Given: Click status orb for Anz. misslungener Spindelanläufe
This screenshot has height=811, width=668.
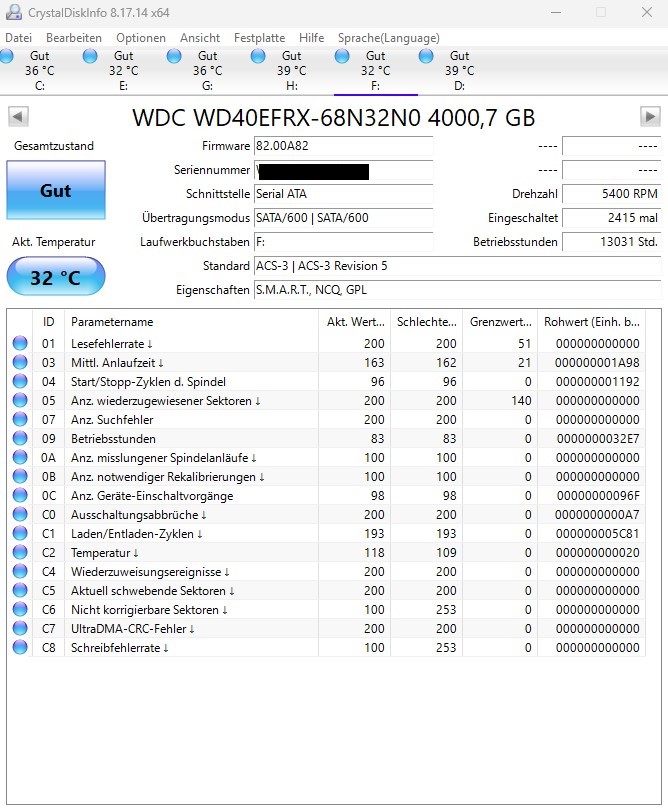Looking at the screenshot, I should click(20, 457).
